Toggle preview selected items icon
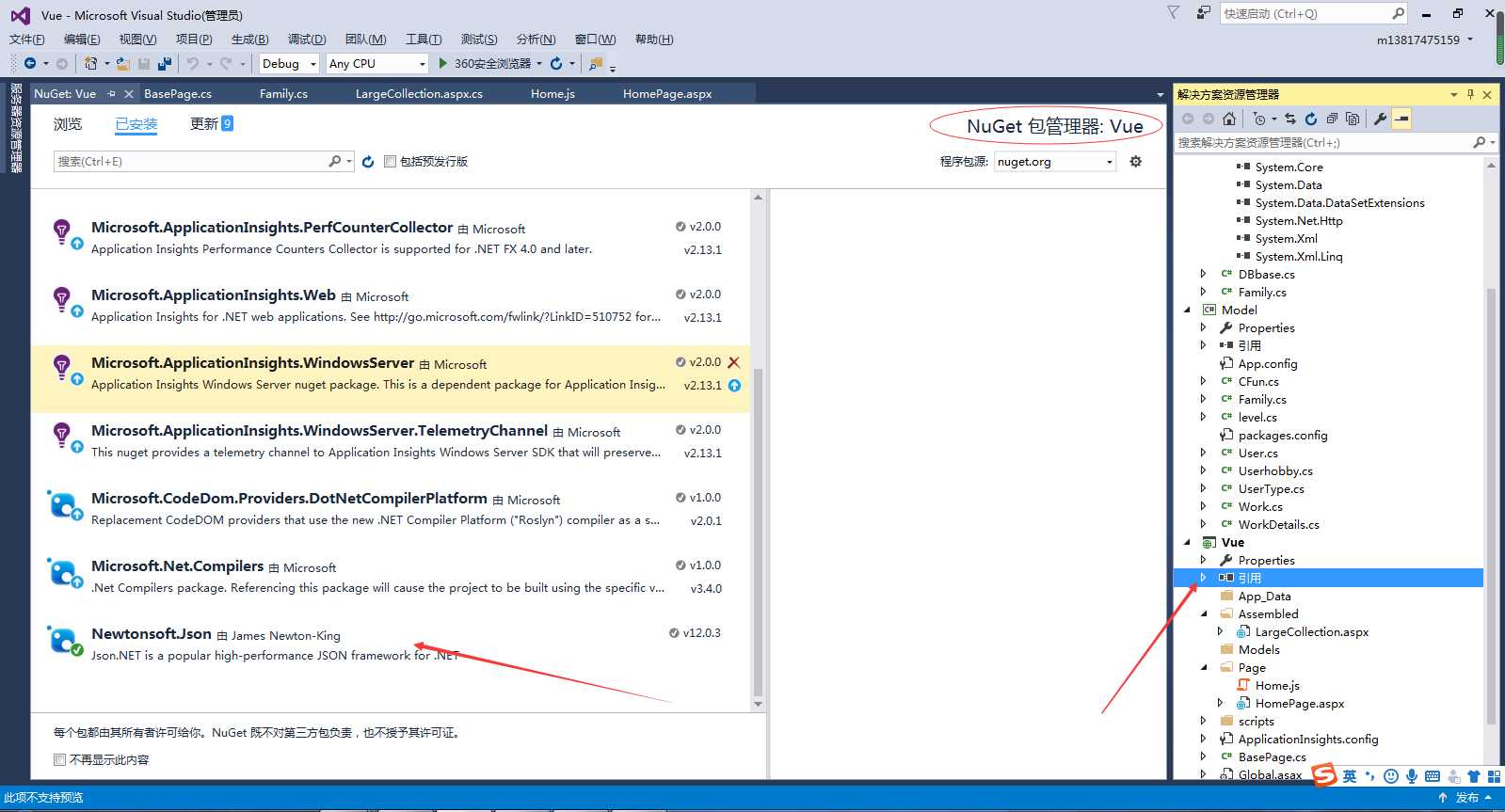 coord(1401,119)
